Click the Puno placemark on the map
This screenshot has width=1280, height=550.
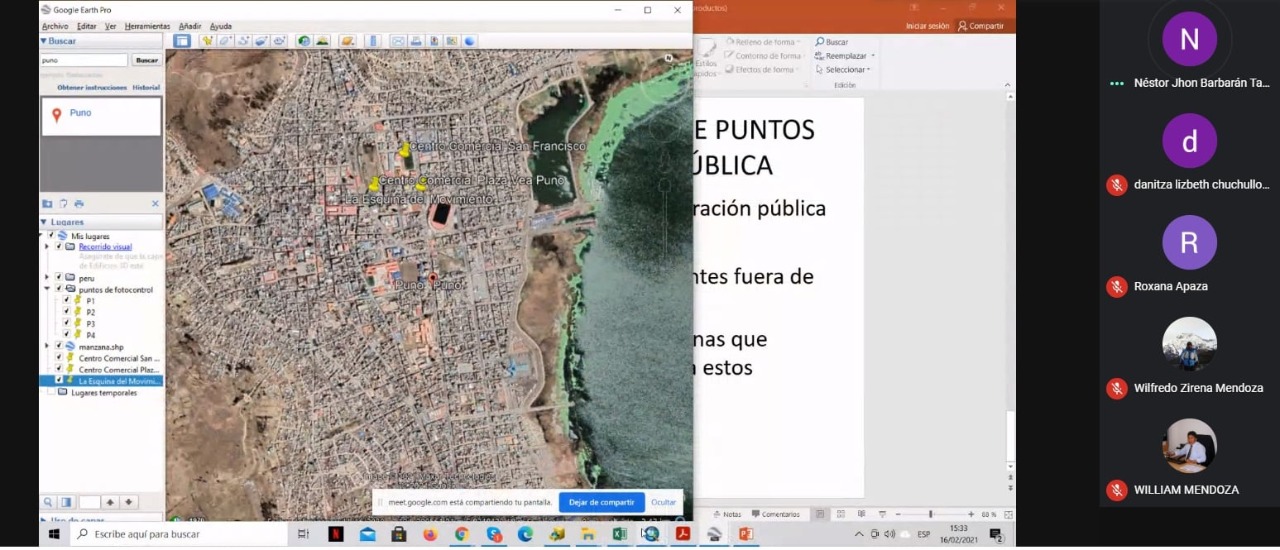pos(433,277)
